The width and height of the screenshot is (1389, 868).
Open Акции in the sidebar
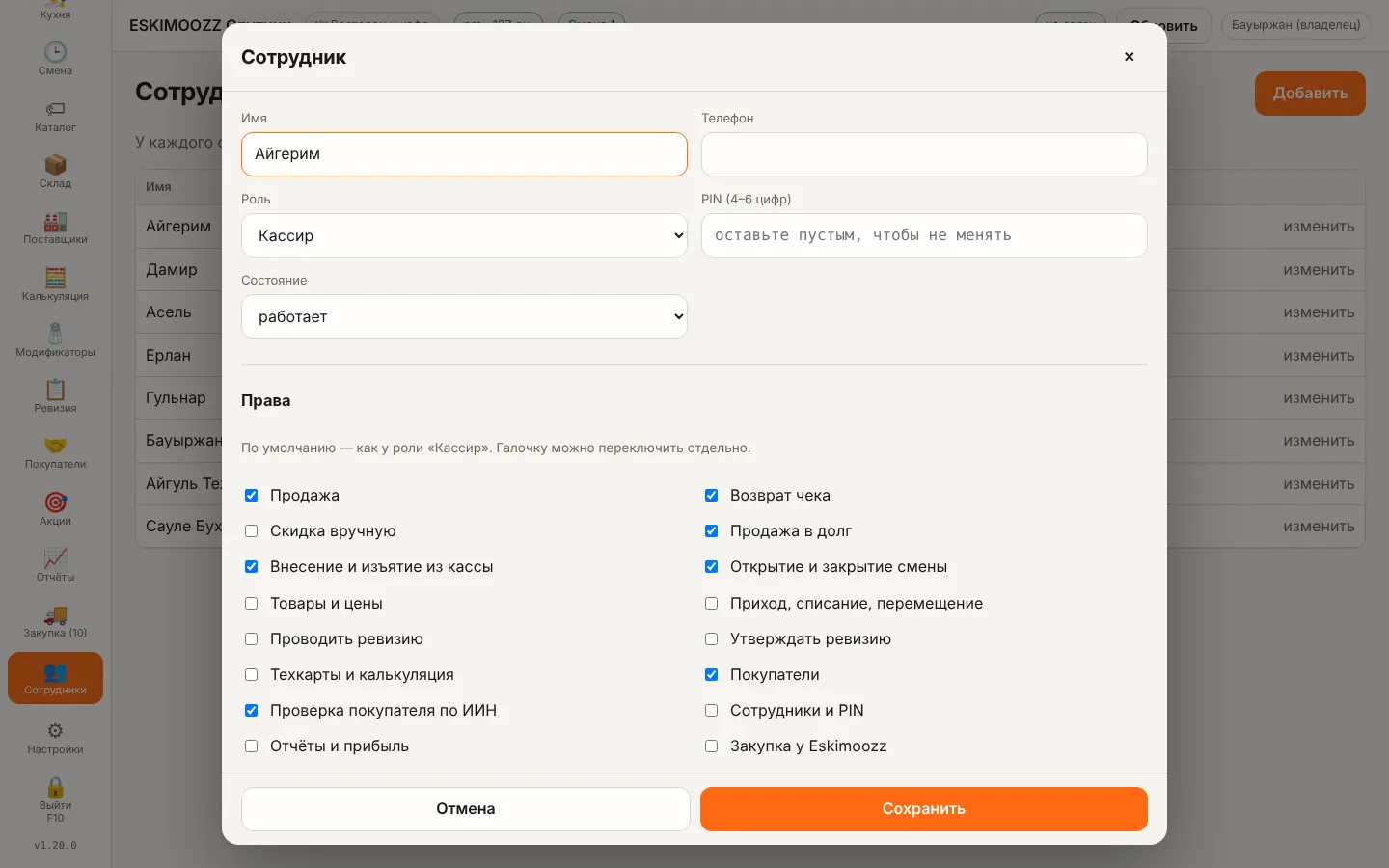tap(55, 509)
